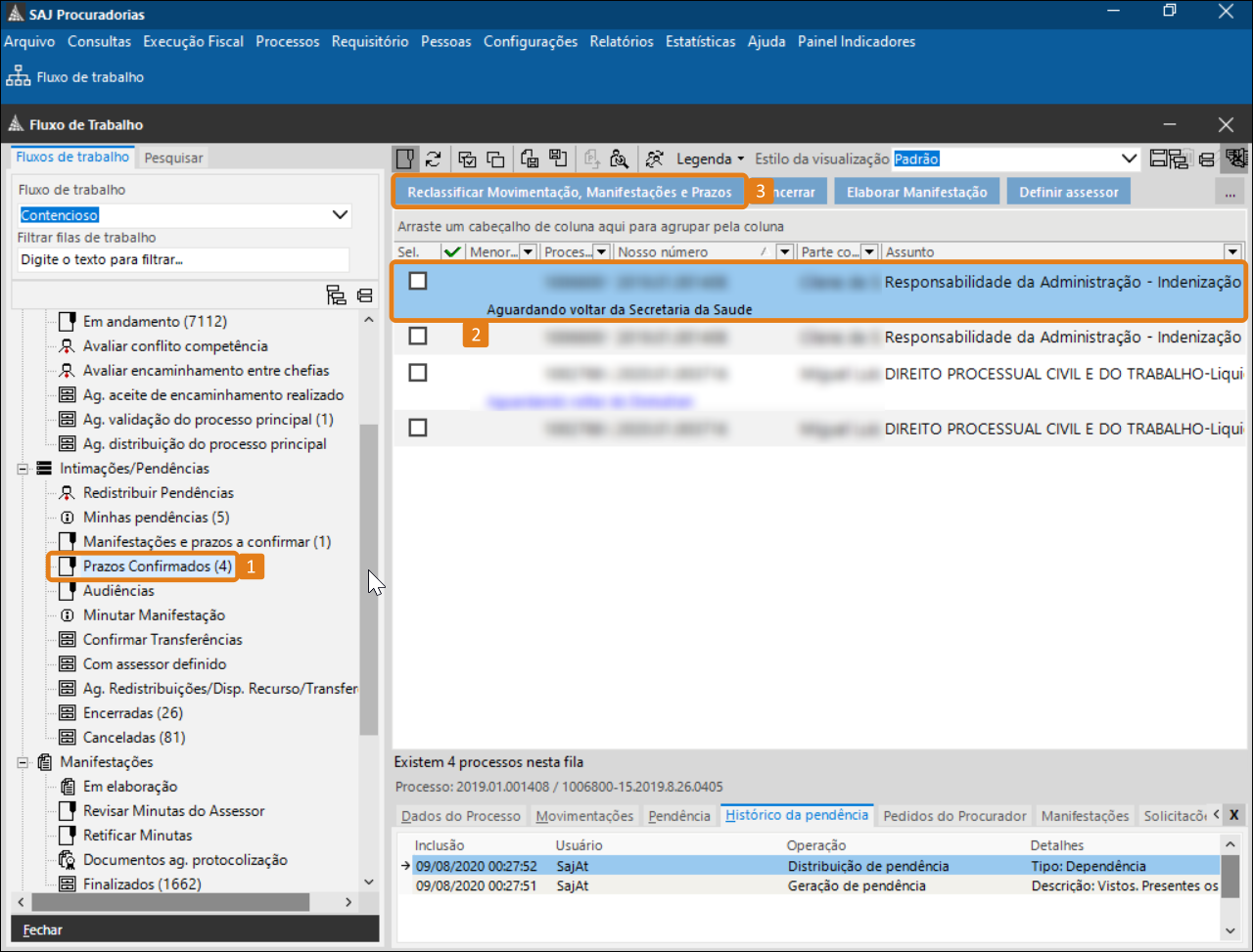This screenshot has width=1253, height=952.
Task: Open the Parte co... column filter arrow
Action: (x=869, y=252)
